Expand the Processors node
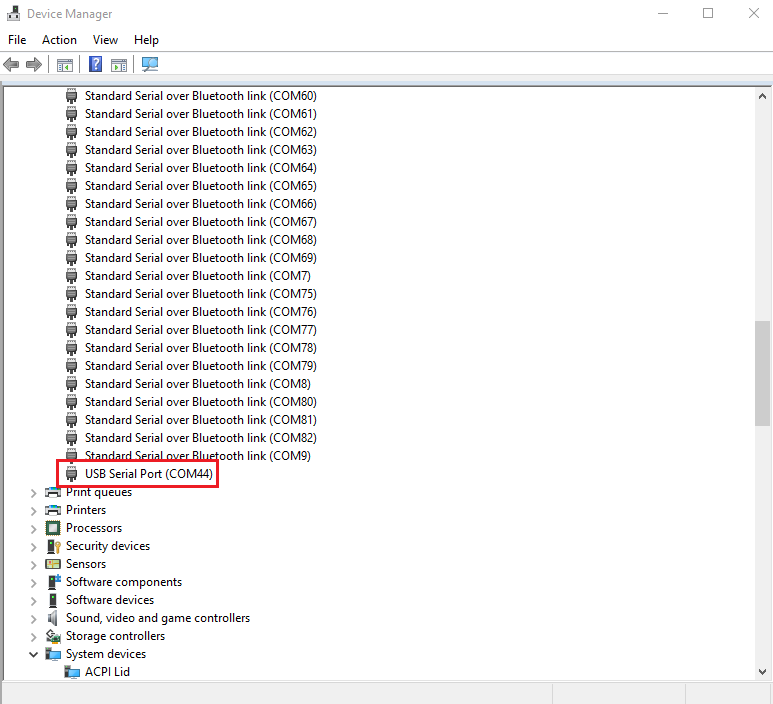The height and width of the screenshot is (704, 773). coord(34,528)
